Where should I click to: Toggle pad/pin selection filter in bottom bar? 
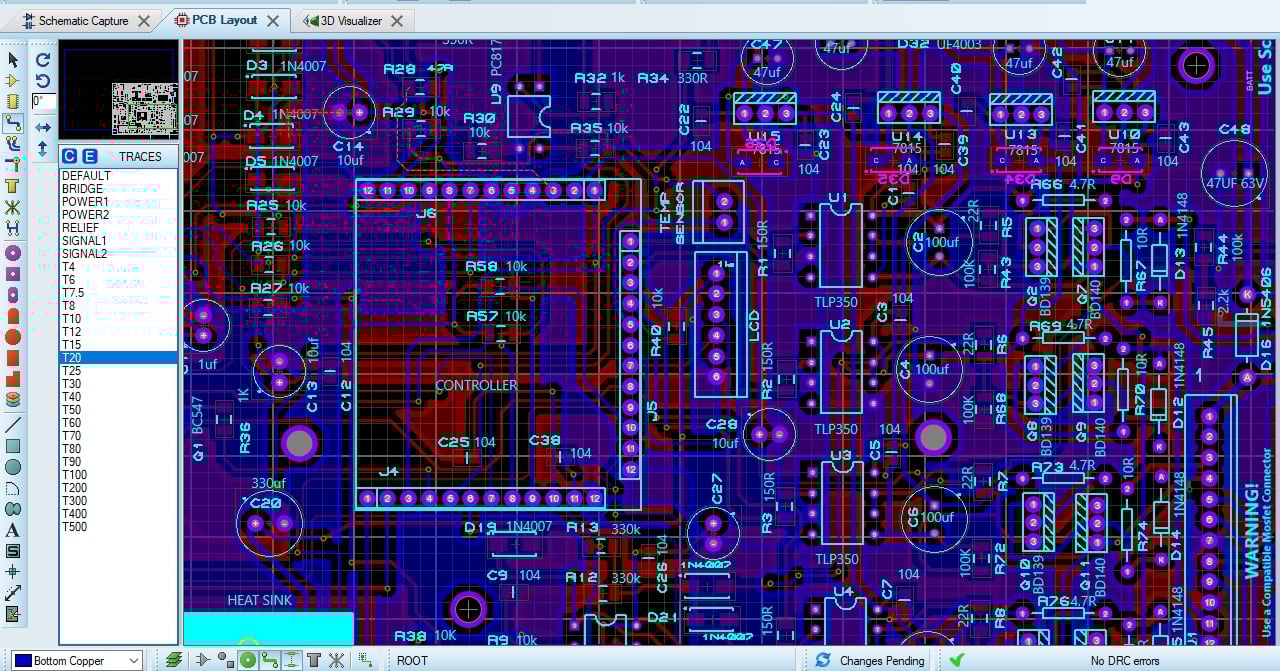[248, 660]
